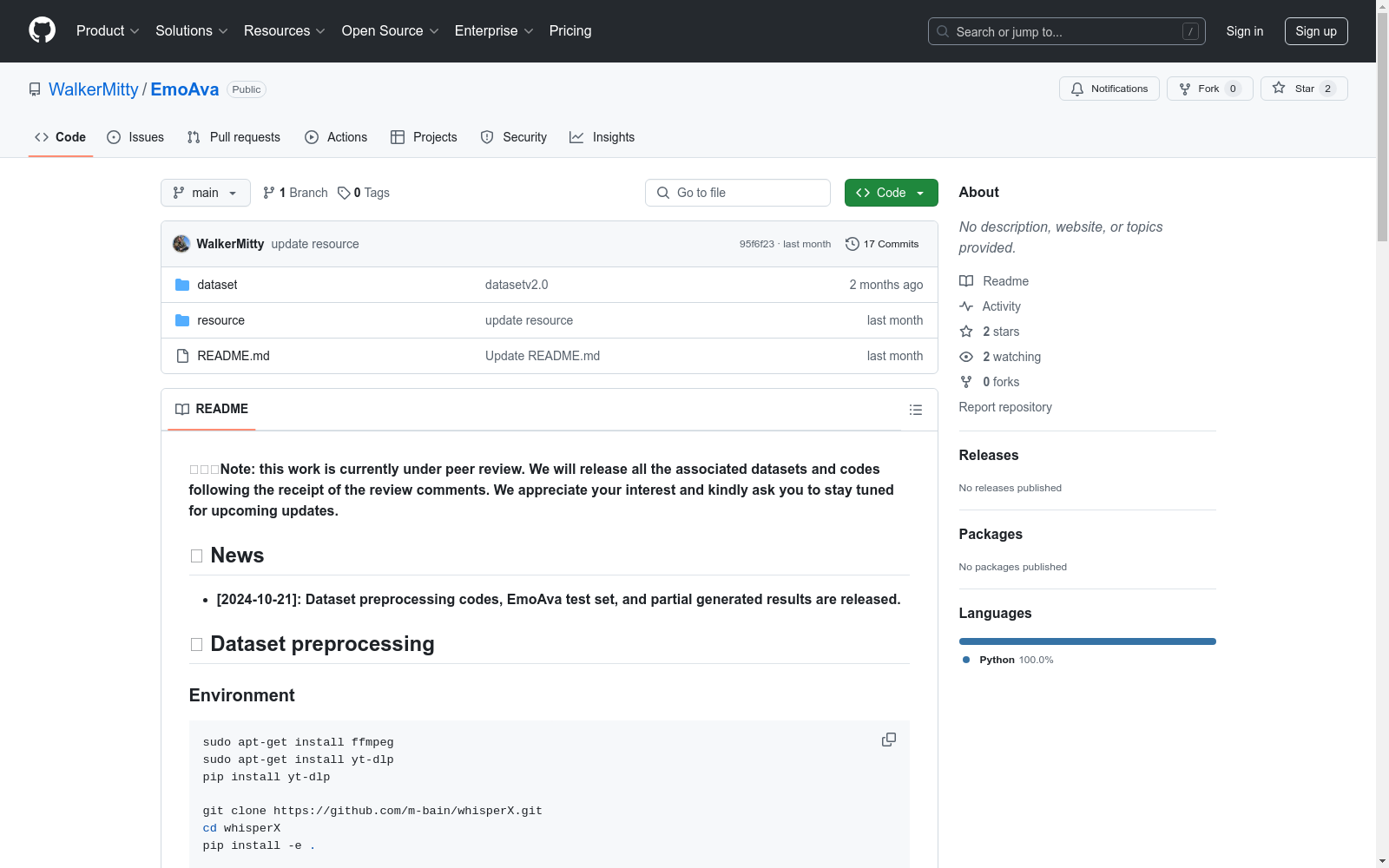Expand the Enterprise menu

494,30
